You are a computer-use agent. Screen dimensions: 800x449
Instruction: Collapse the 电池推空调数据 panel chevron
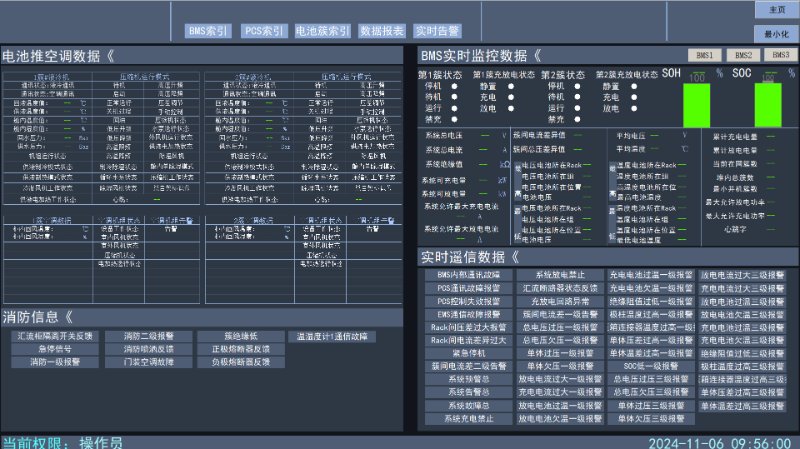click(110, 55)
